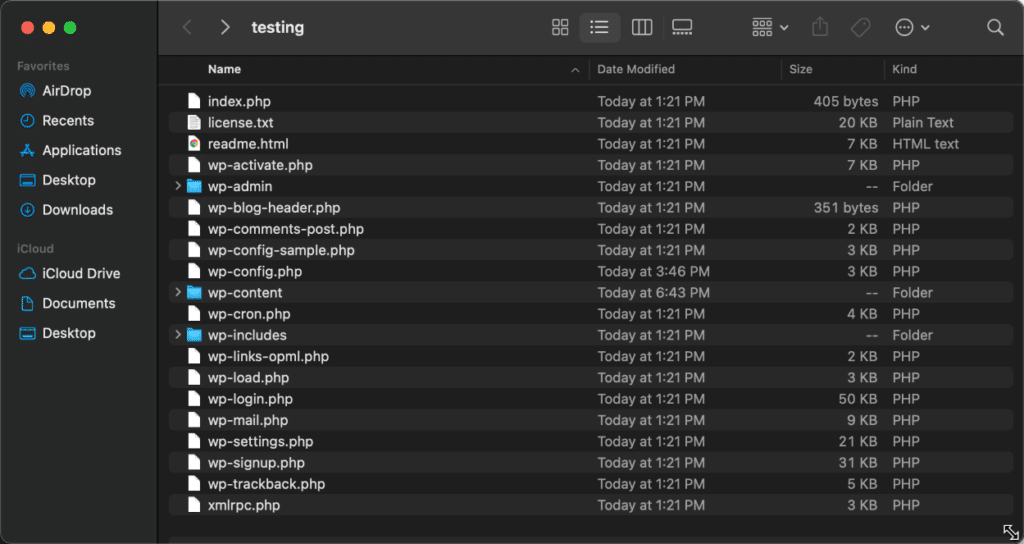Click the 405 bytes size cell
1024x544 pixels.
click(846, 101)
